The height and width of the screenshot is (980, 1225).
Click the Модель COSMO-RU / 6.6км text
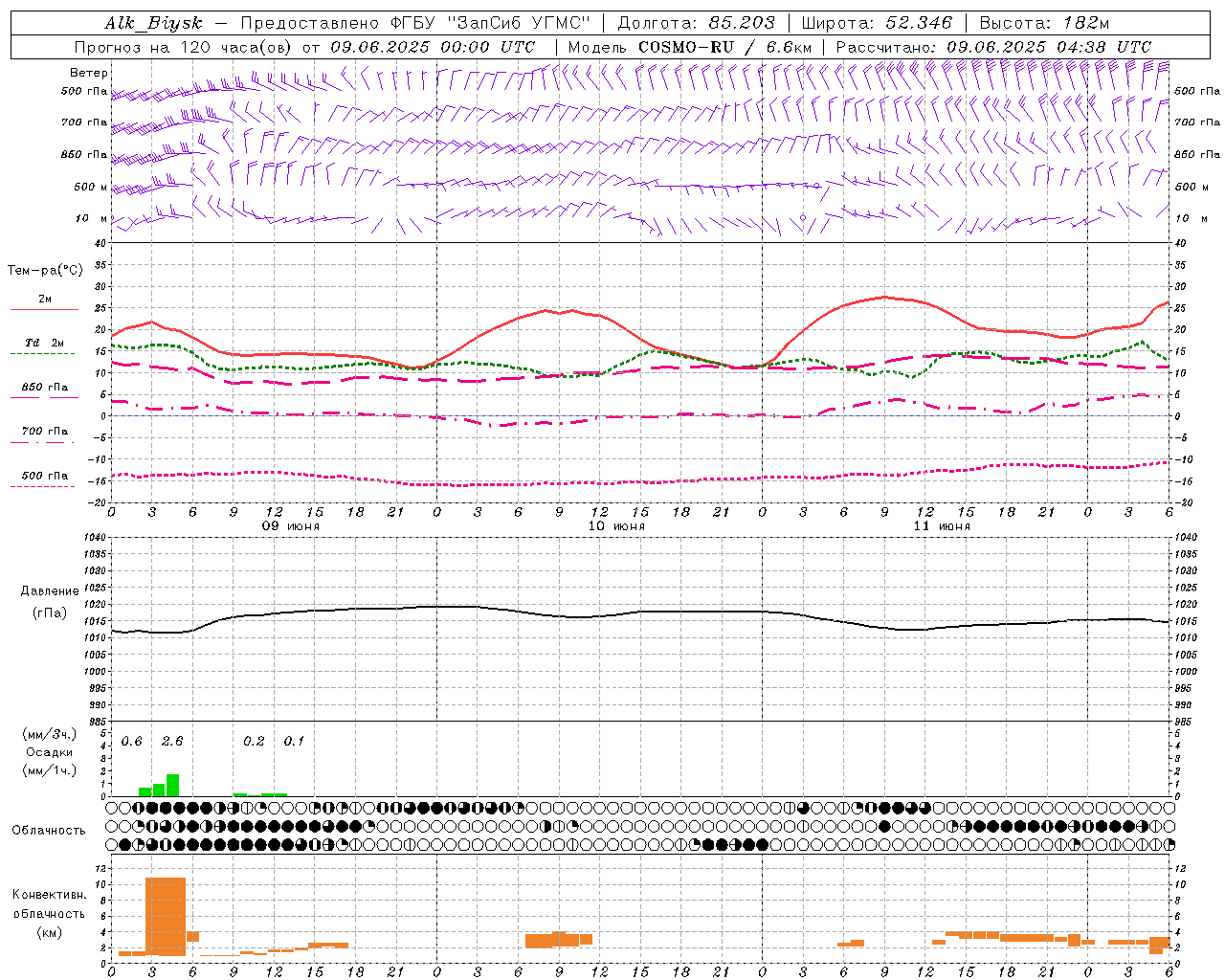(690, 47)
